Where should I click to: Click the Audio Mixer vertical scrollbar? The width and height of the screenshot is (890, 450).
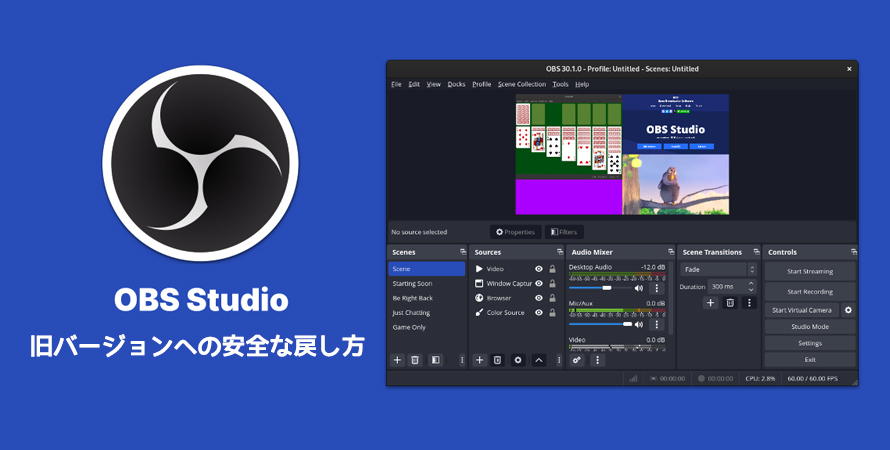click(x=671, y=298)
